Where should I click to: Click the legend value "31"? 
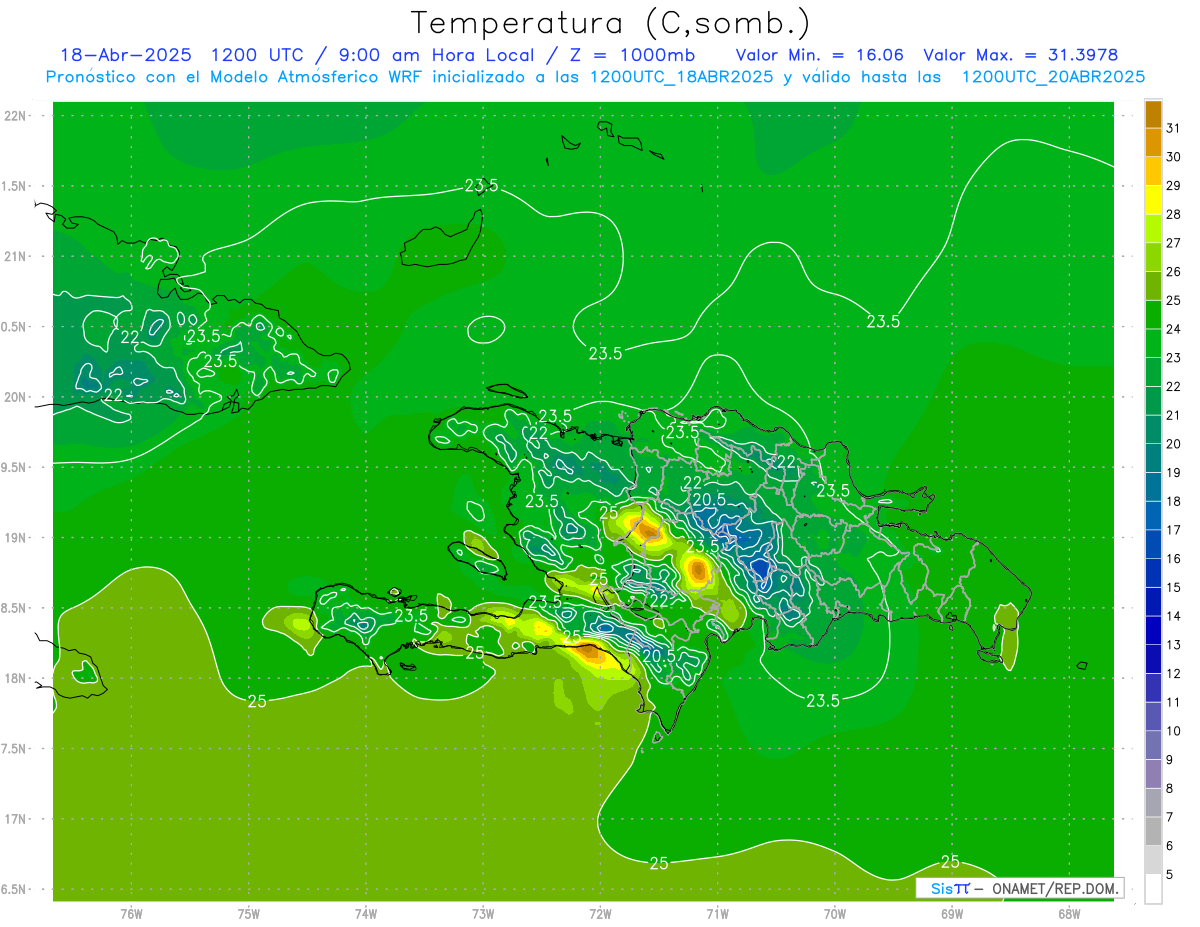1173,127
